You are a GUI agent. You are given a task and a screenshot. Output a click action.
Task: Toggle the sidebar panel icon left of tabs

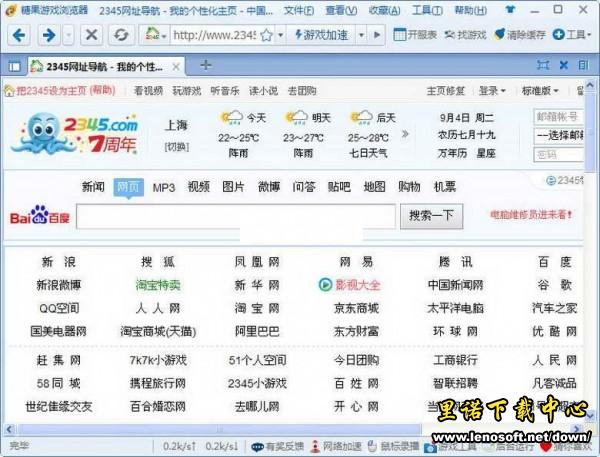(x=14, y=67)
